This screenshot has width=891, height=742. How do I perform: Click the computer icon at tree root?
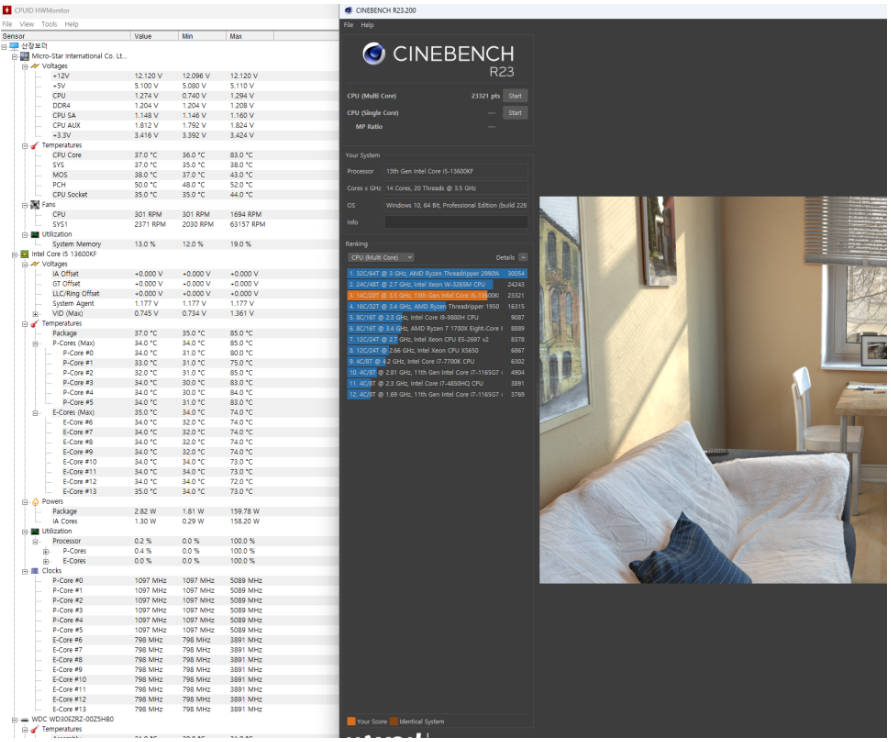click(x=14, y=46)
